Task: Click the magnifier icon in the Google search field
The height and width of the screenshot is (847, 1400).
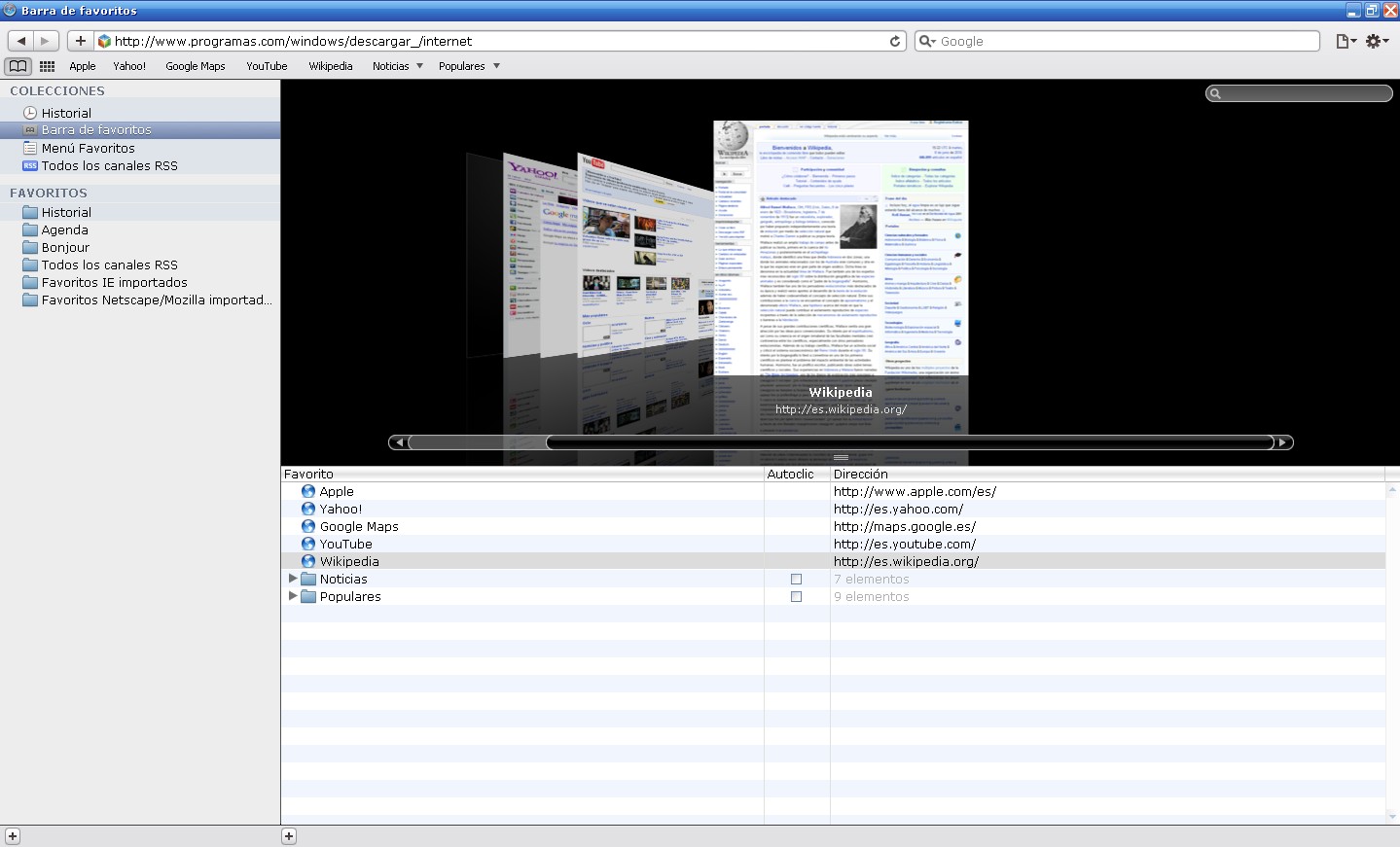Action: coord(927,41)
